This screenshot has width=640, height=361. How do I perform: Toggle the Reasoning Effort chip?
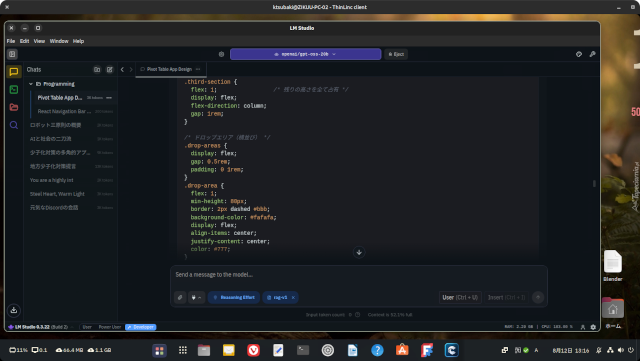[234, 297]
